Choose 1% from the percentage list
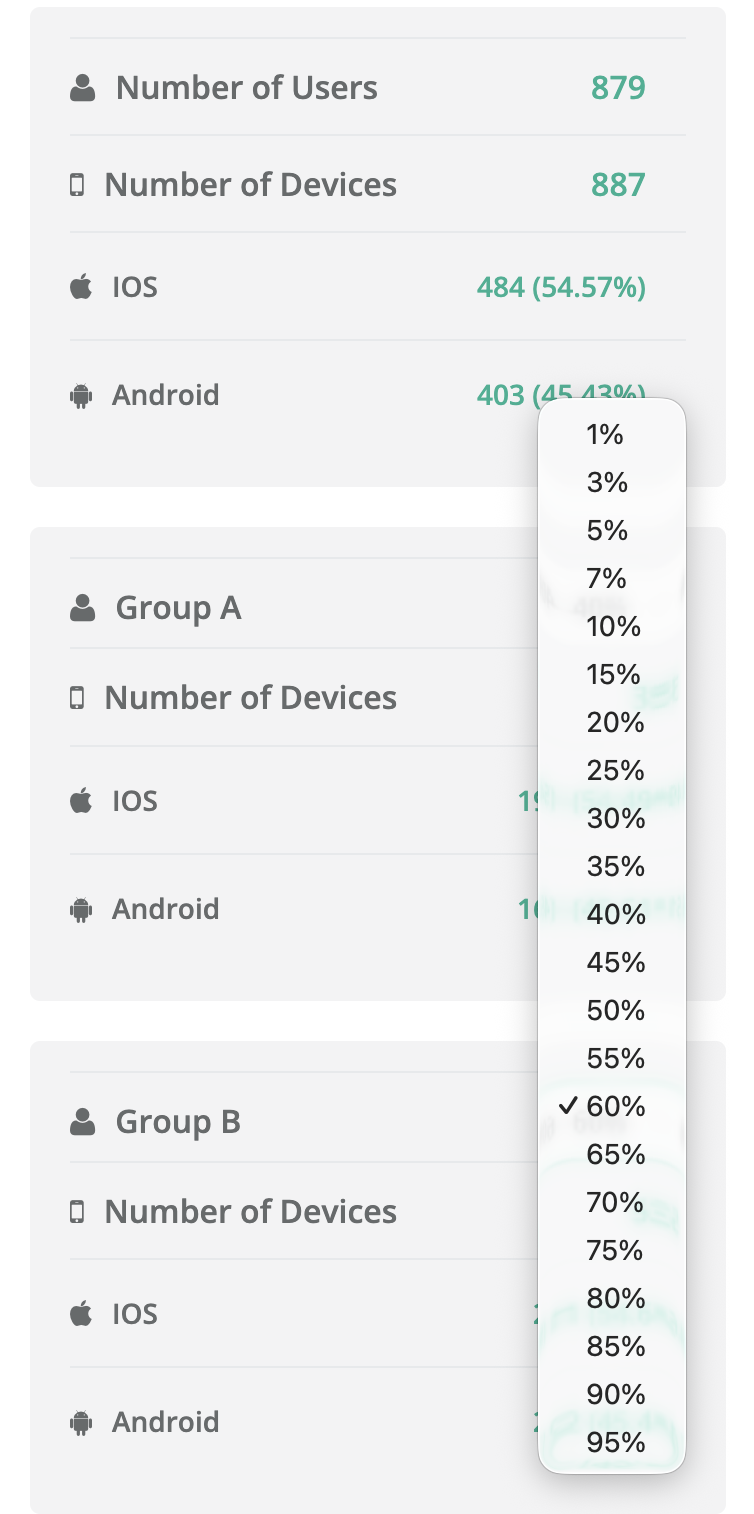This screenshot has height=1514, width=754. click(605, 434)
